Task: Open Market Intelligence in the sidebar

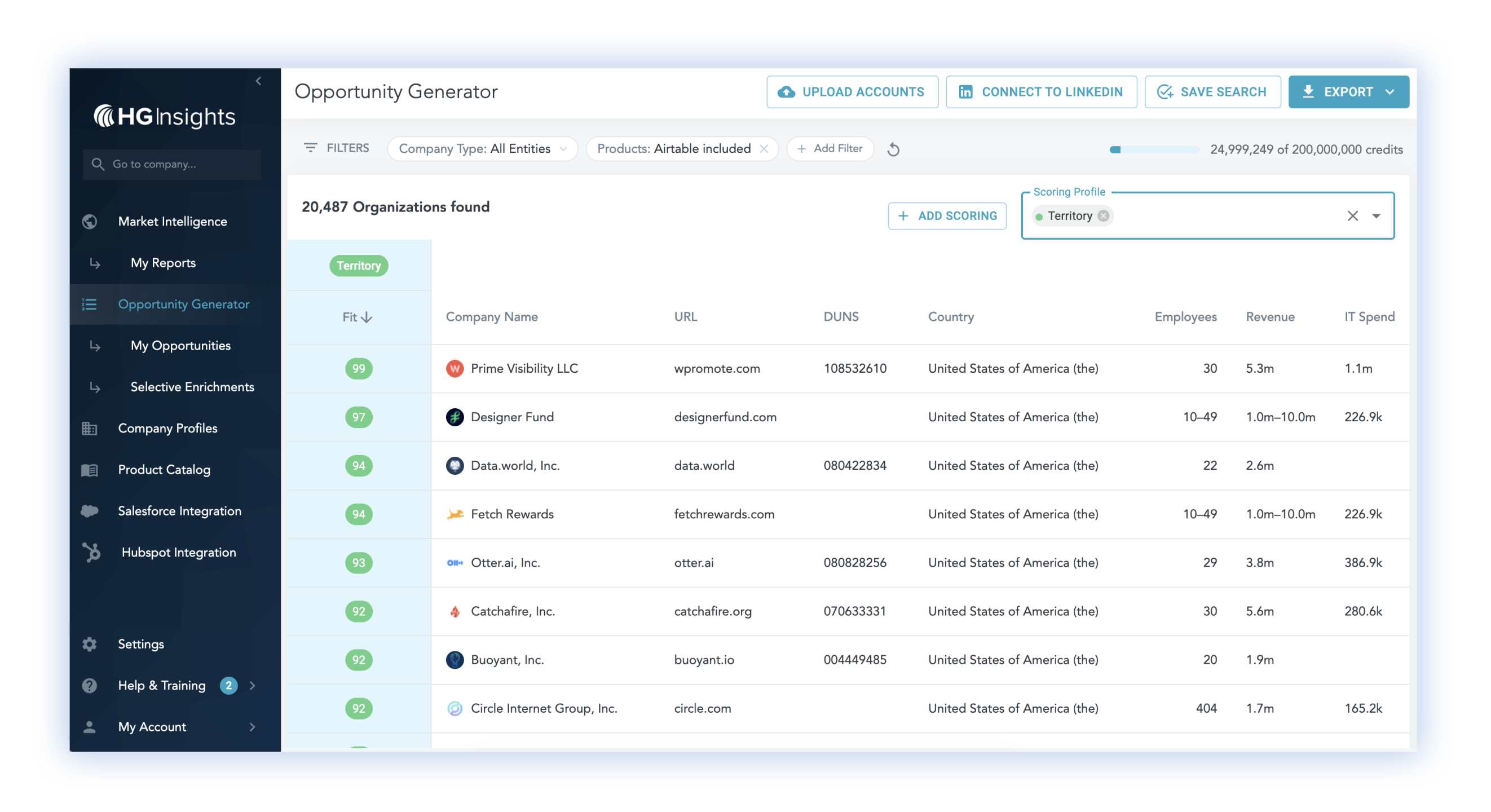Action: [173, 222]
